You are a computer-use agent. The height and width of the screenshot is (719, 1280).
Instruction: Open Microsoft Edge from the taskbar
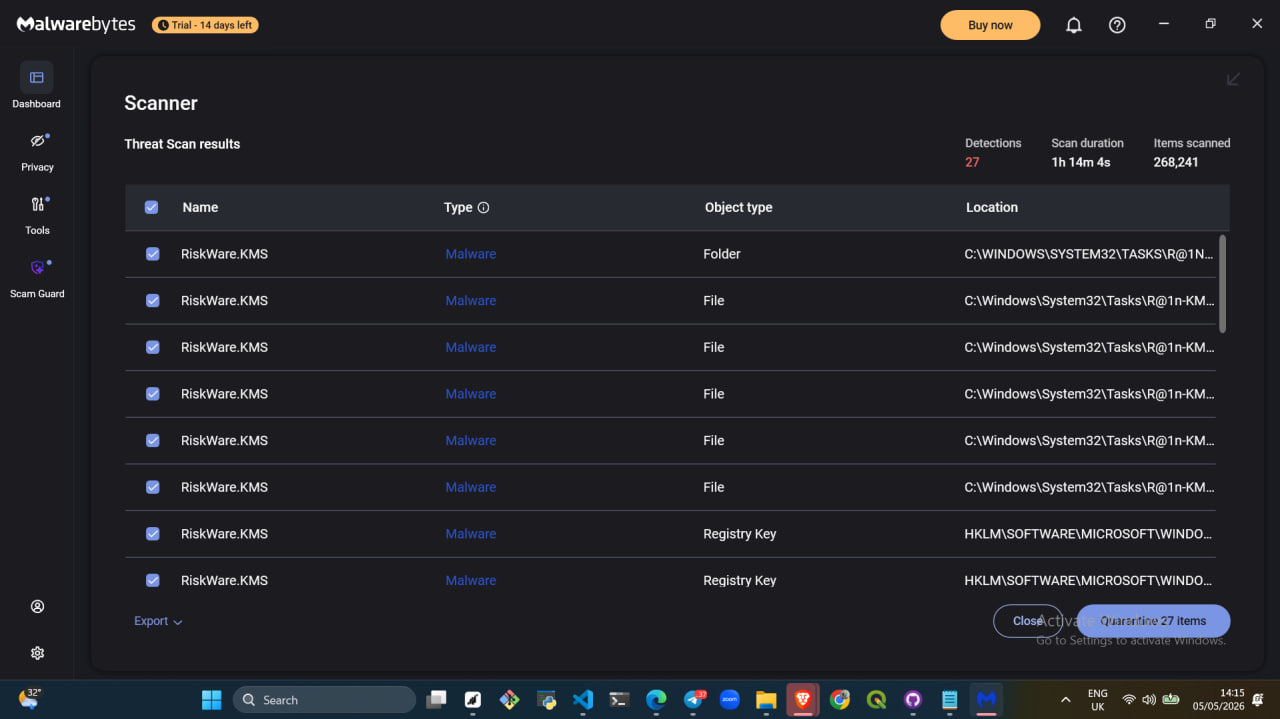(656, 700)
